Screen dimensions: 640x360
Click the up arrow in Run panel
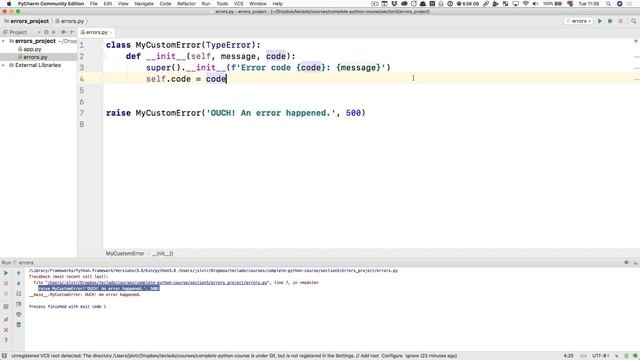(x=18, y=273)
